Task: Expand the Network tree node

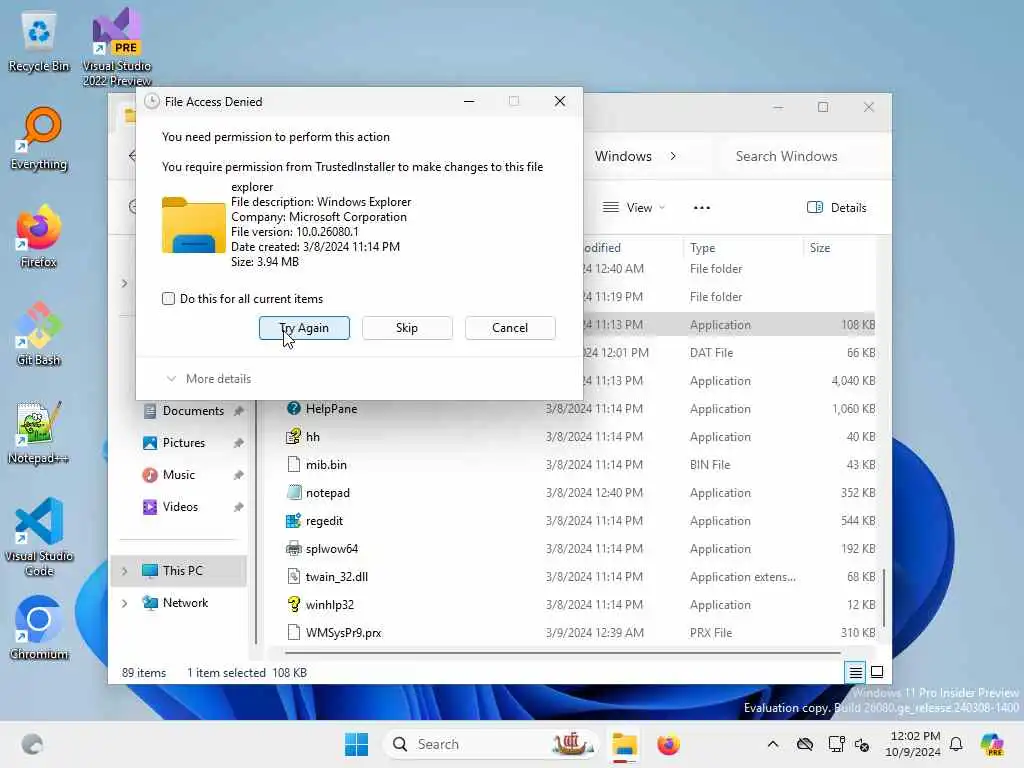Action: [x=124, y=603]
